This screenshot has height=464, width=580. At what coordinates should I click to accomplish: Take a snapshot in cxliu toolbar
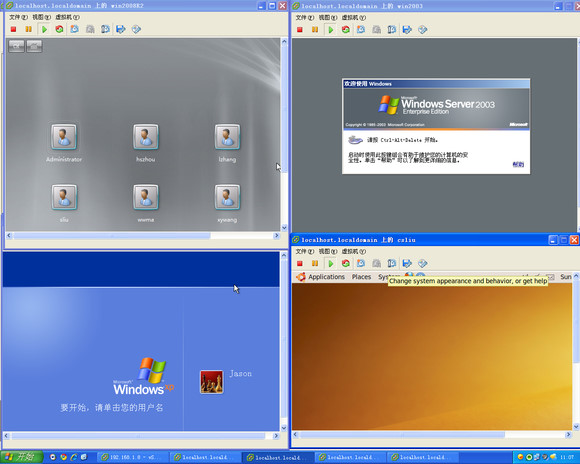361,263
